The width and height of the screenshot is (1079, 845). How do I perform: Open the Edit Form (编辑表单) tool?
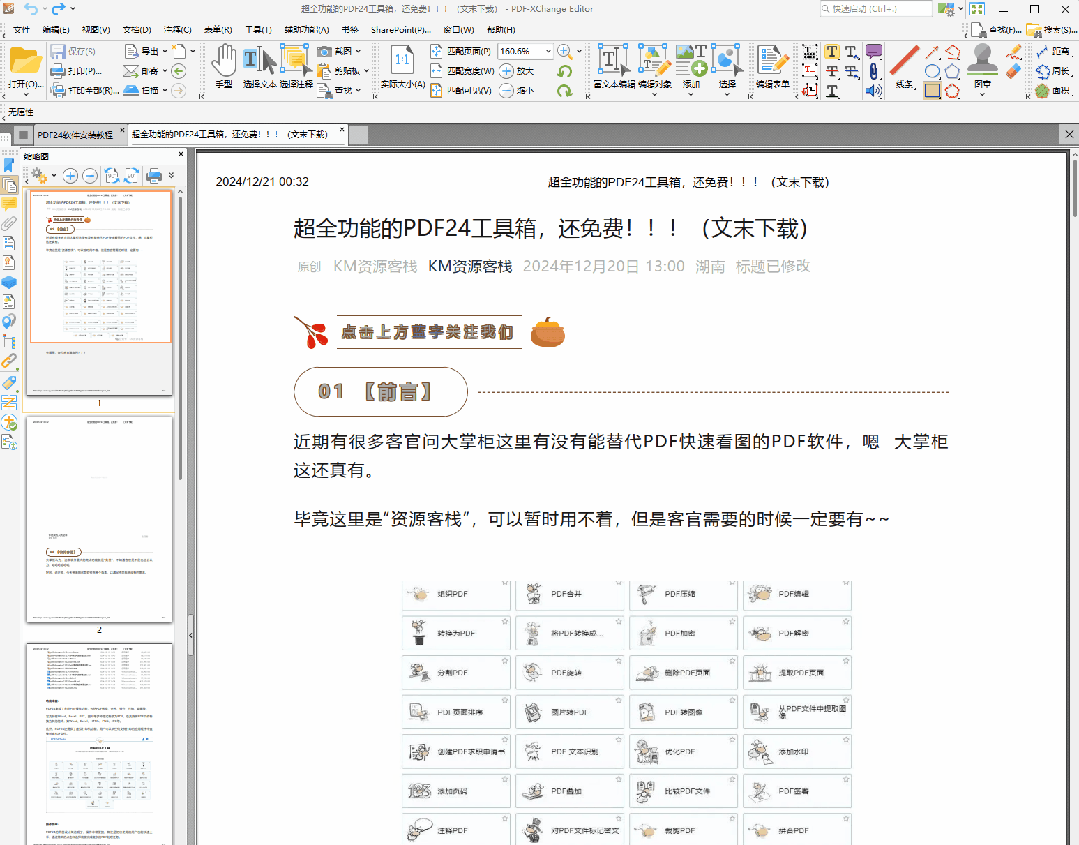(x=772, y=67)
